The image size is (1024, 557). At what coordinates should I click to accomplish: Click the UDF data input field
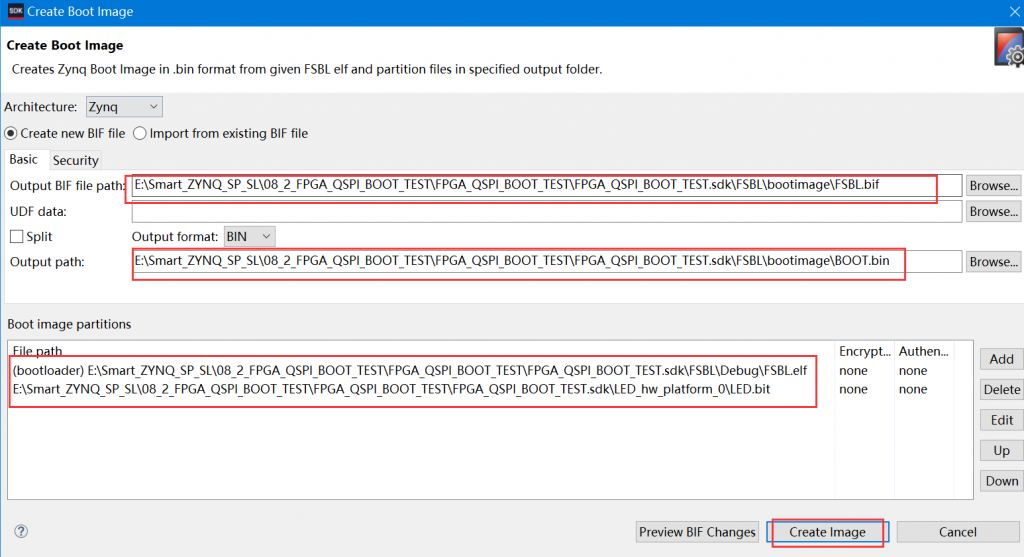pos(546,212)
